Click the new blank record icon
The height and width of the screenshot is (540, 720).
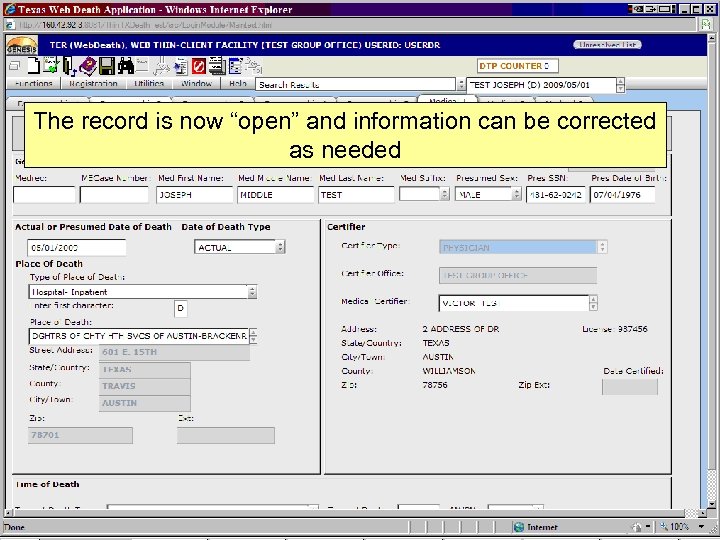pyautogui.click(x=33, y=66)
